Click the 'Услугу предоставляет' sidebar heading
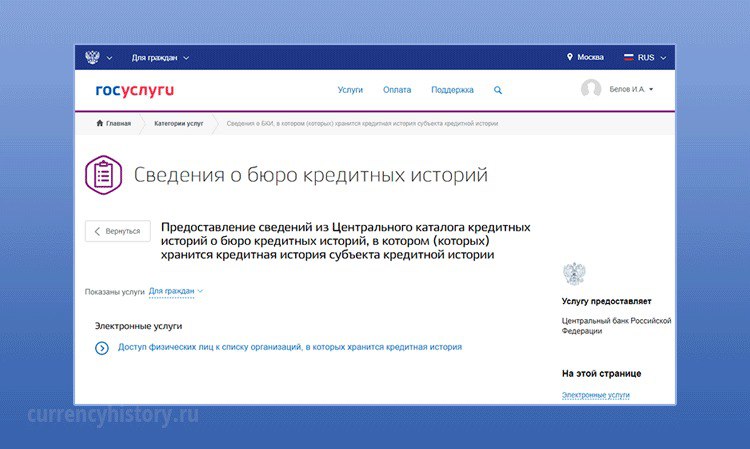Screen dimensions: 750x449 point(607,301)
